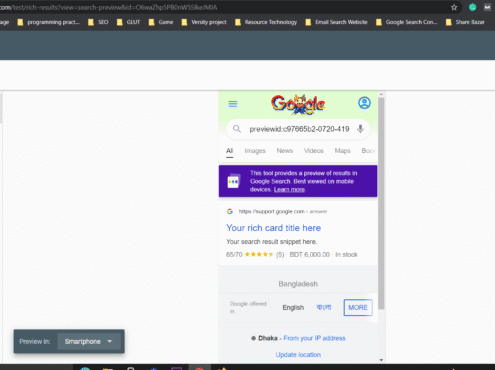
Task: Click the microphone voice search icon
Action: tap(360, 129)
